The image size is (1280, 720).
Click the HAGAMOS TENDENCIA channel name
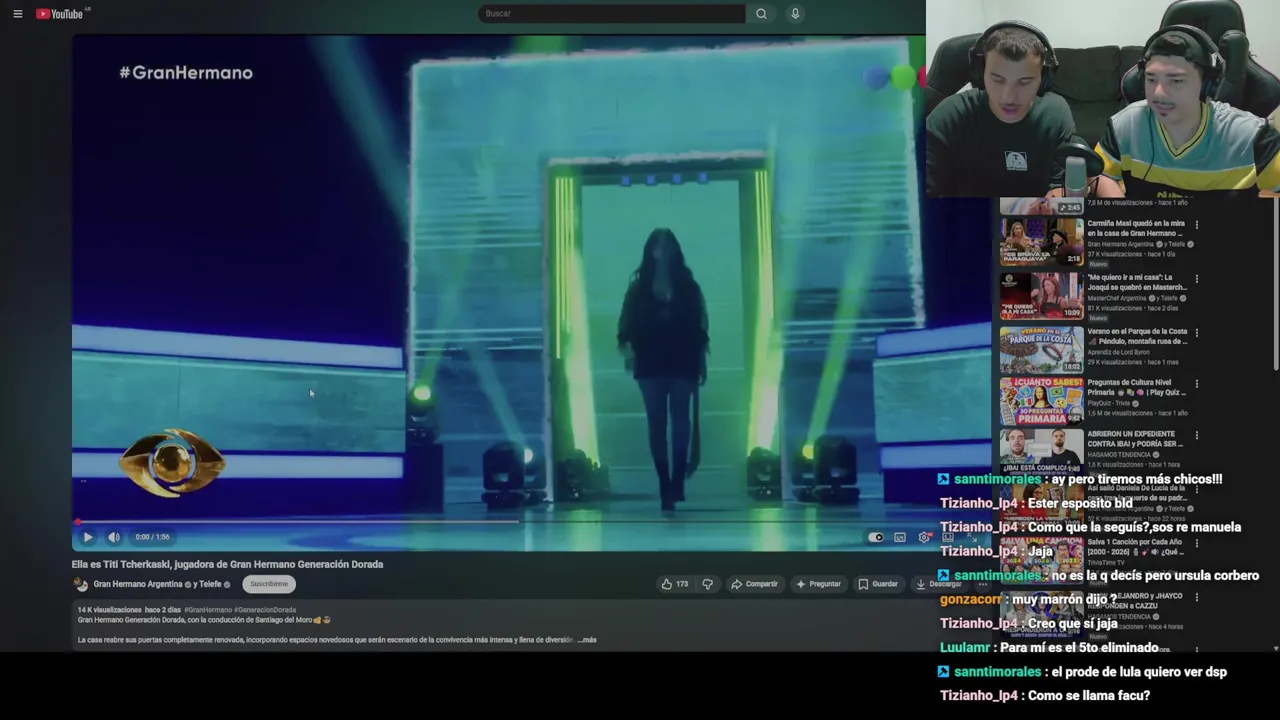pos(1121,455)
